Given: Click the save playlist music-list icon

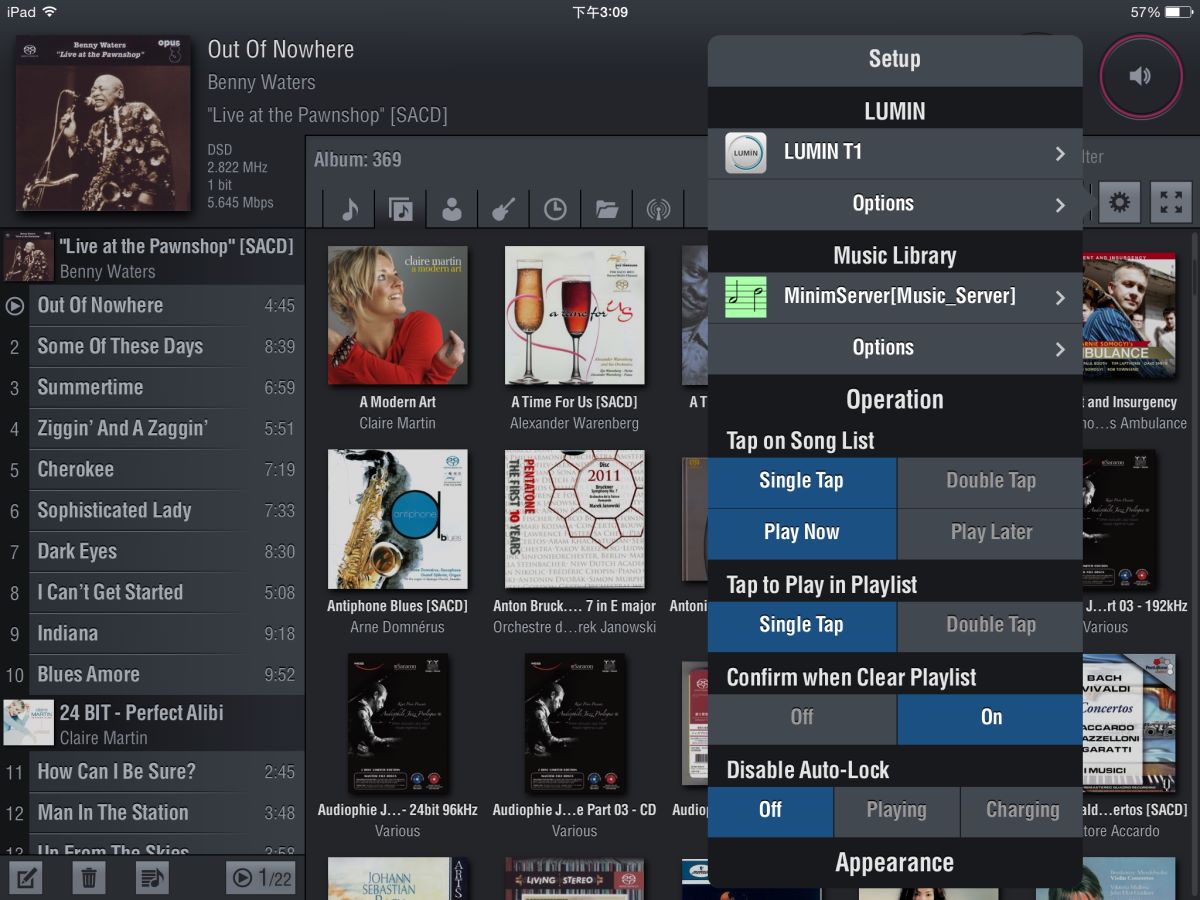Looking at the screenshot, I should 152,878.
